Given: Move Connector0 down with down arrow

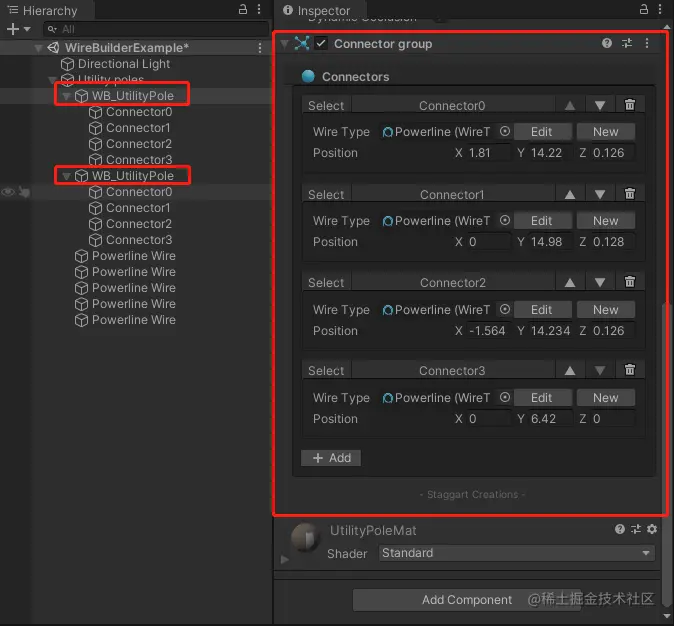Looking at the screenshot, I should (600, 105).
